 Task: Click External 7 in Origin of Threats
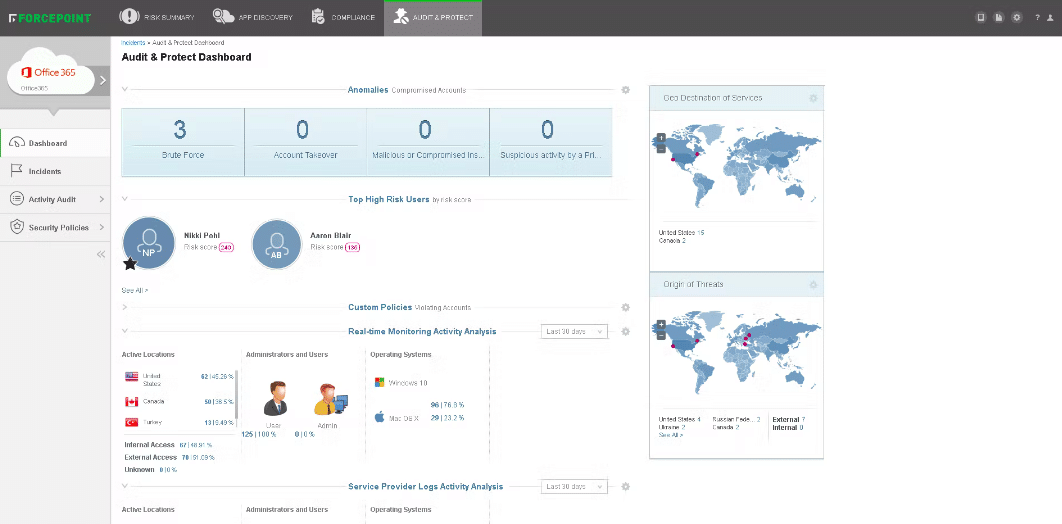pos(789,420)
